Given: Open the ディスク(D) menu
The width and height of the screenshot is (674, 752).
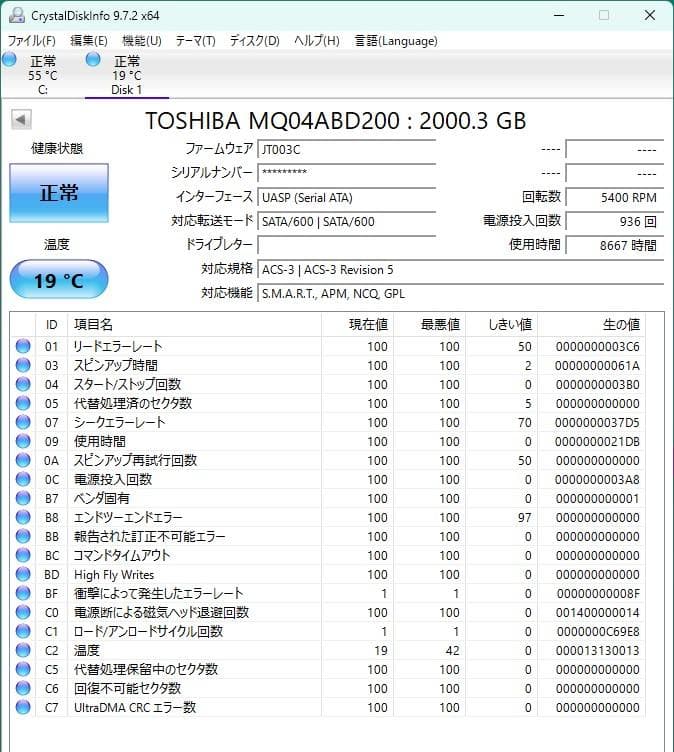Looking at the screenshot, I should [x=254, y=41].
